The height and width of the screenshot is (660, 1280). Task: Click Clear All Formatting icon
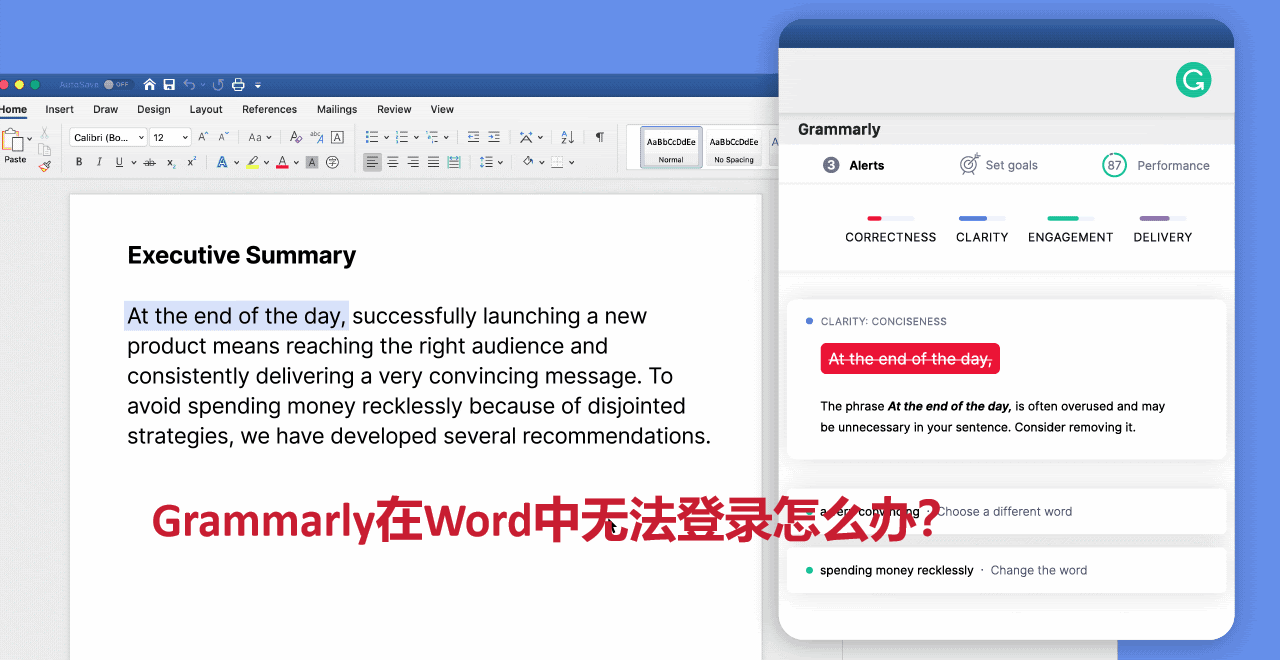(296, 137)
